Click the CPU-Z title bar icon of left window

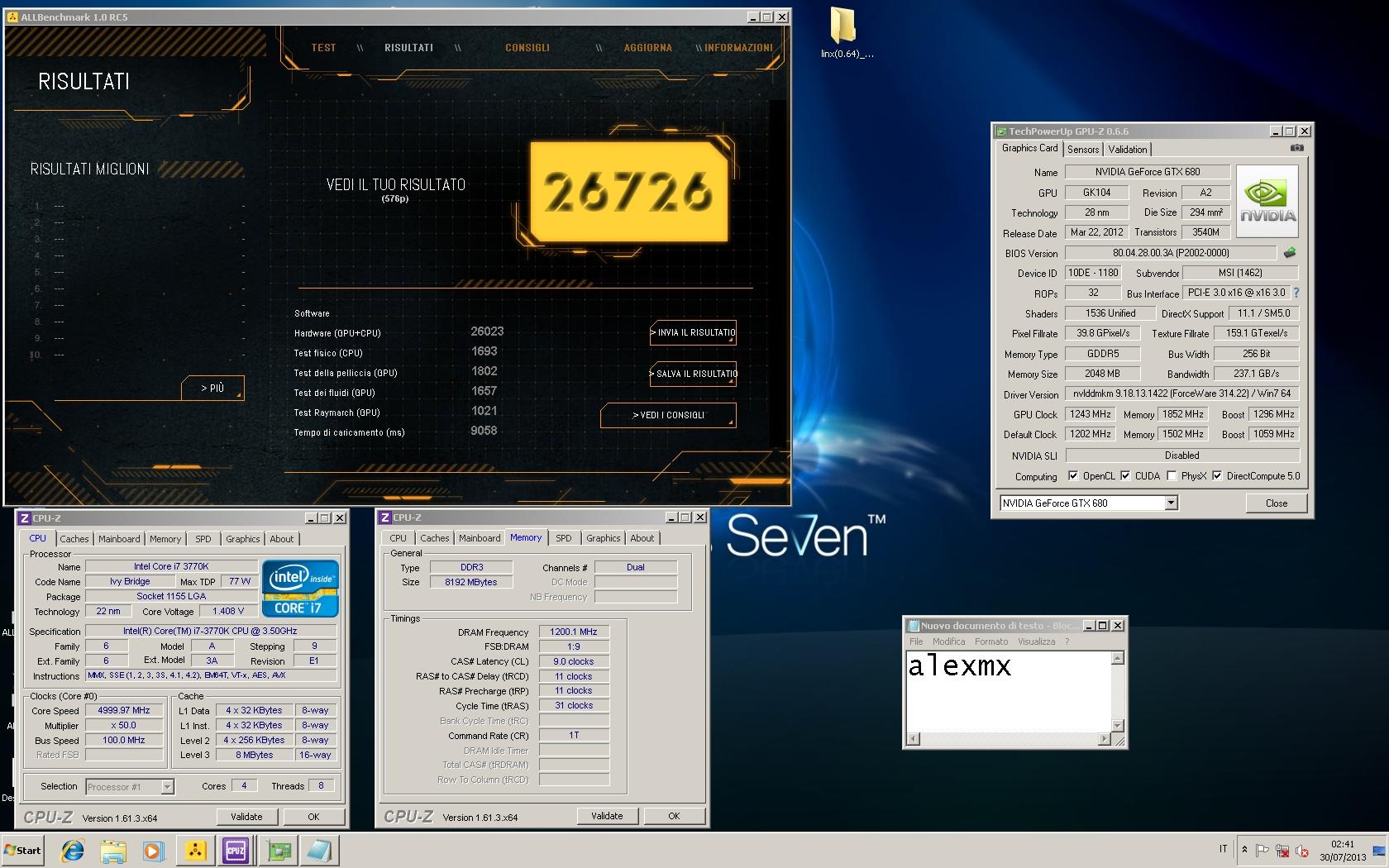pyautogui.click(x=25, y=518)
